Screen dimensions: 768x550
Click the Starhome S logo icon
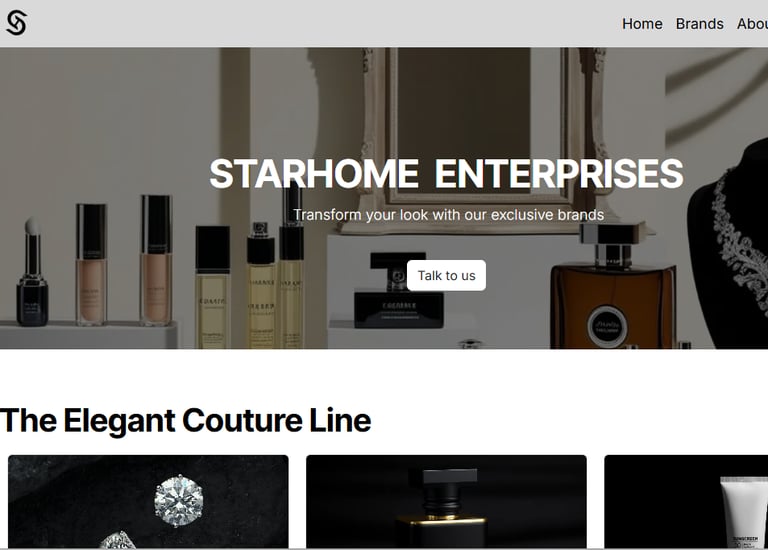[17, 23]
